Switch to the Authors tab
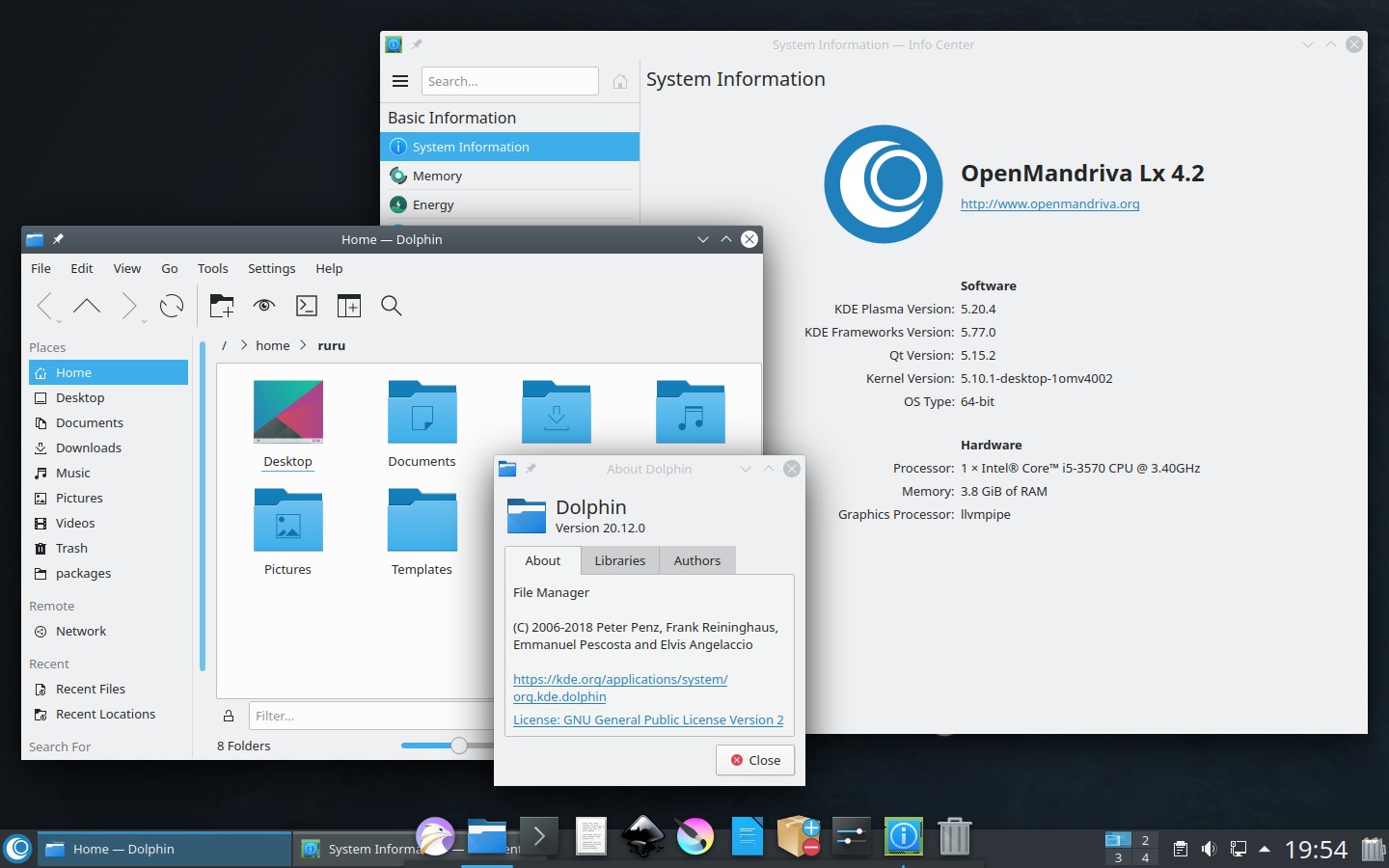The width and height of the screenshot is (1389, 868). [696, 560]
